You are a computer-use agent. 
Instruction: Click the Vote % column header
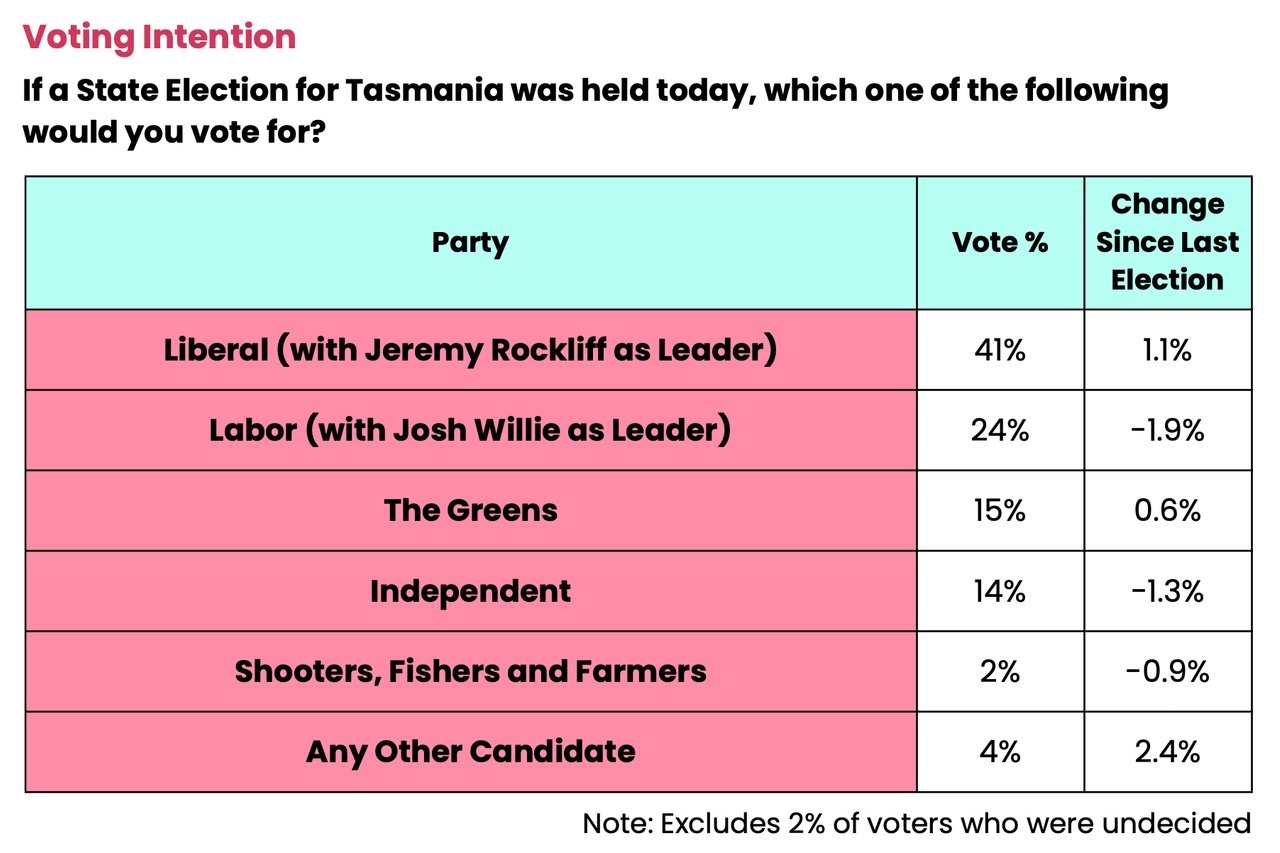[999, 242]
